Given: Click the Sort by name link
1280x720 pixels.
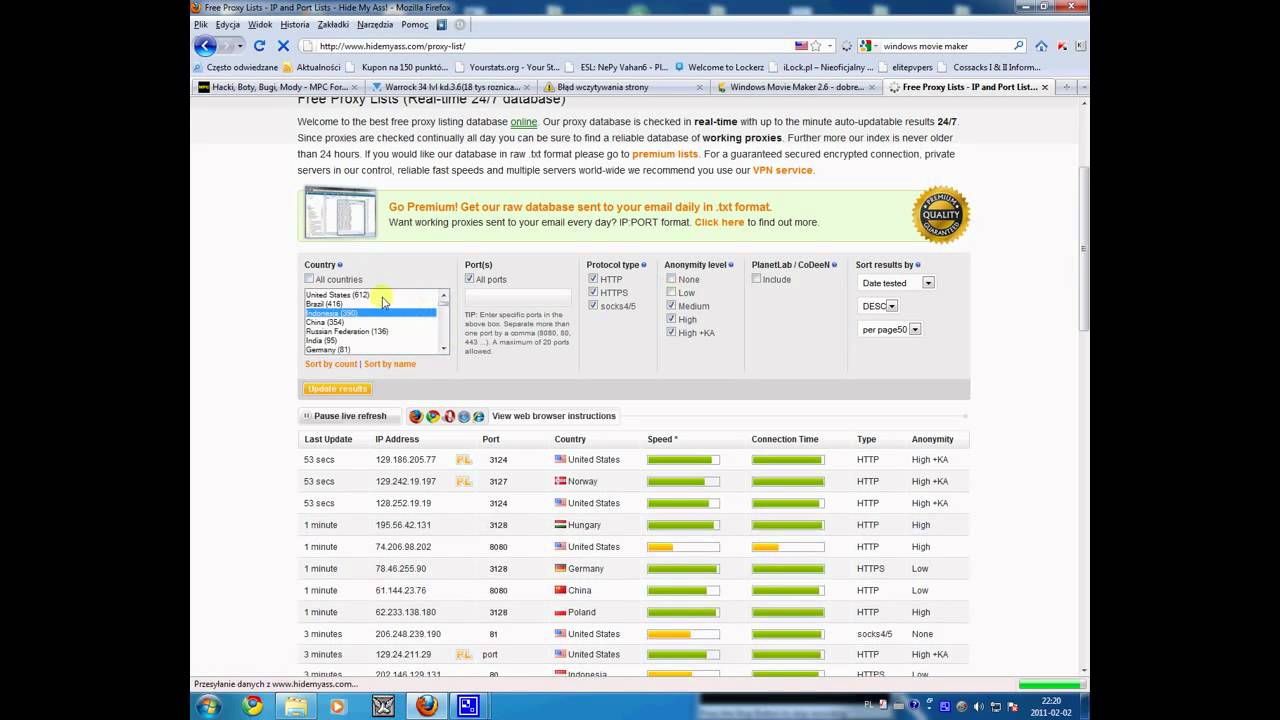Looking at the screenshot, I should point(390,364).
